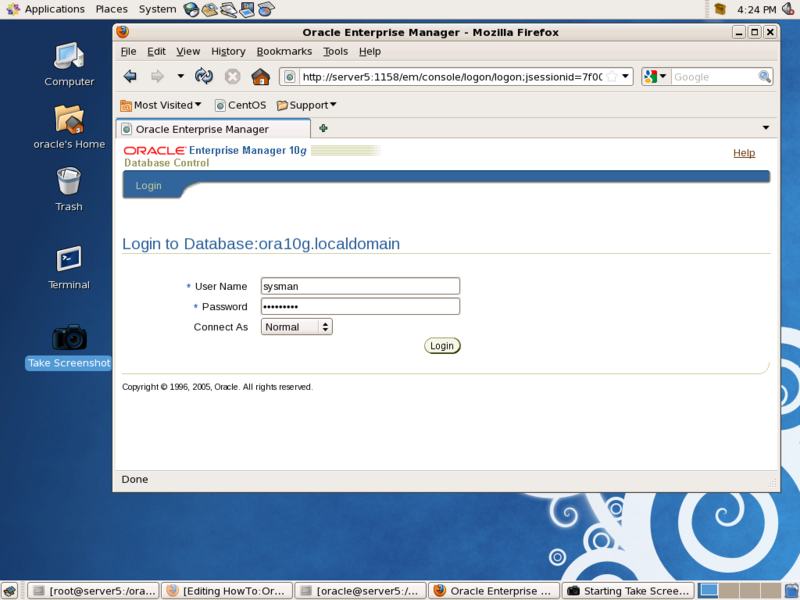
Task: Open the URL history dropdown arrow
Action: click(626, 77)
